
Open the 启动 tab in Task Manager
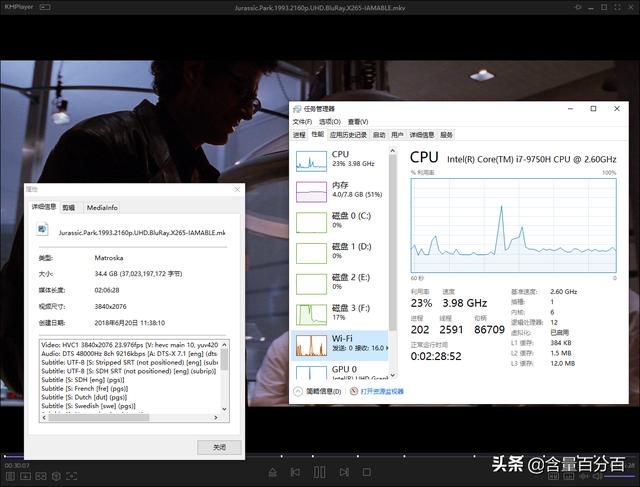(379, 135)
